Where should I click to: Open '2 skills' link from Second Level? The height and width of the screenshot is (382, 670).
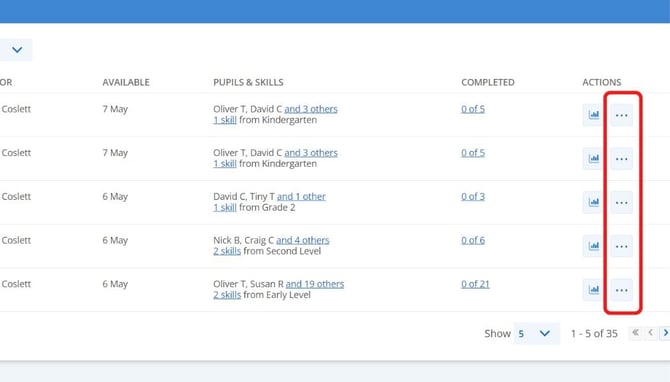227,251
